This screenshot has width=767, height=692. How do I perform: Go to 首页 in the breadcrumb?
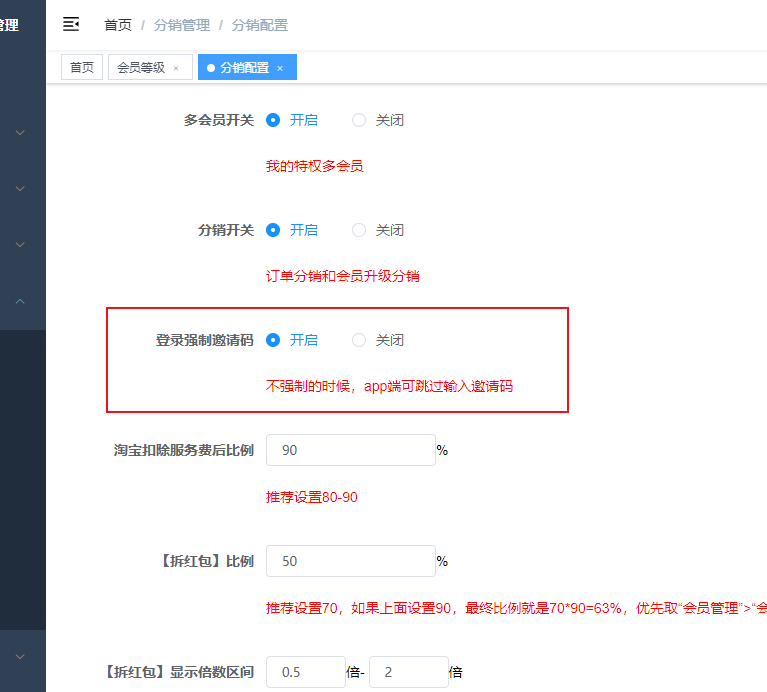[117, 25]
